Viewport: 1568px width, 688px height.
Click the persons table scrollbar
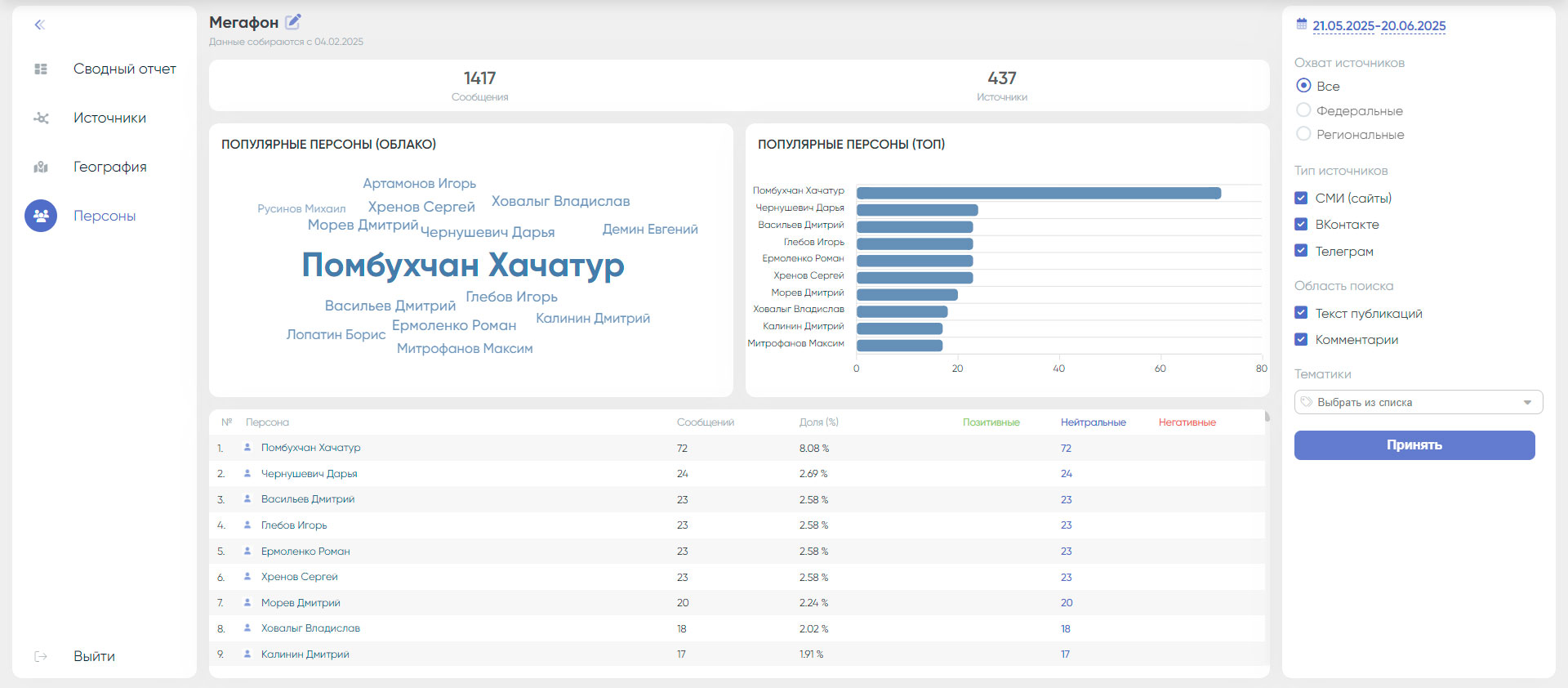(1267, 417)
